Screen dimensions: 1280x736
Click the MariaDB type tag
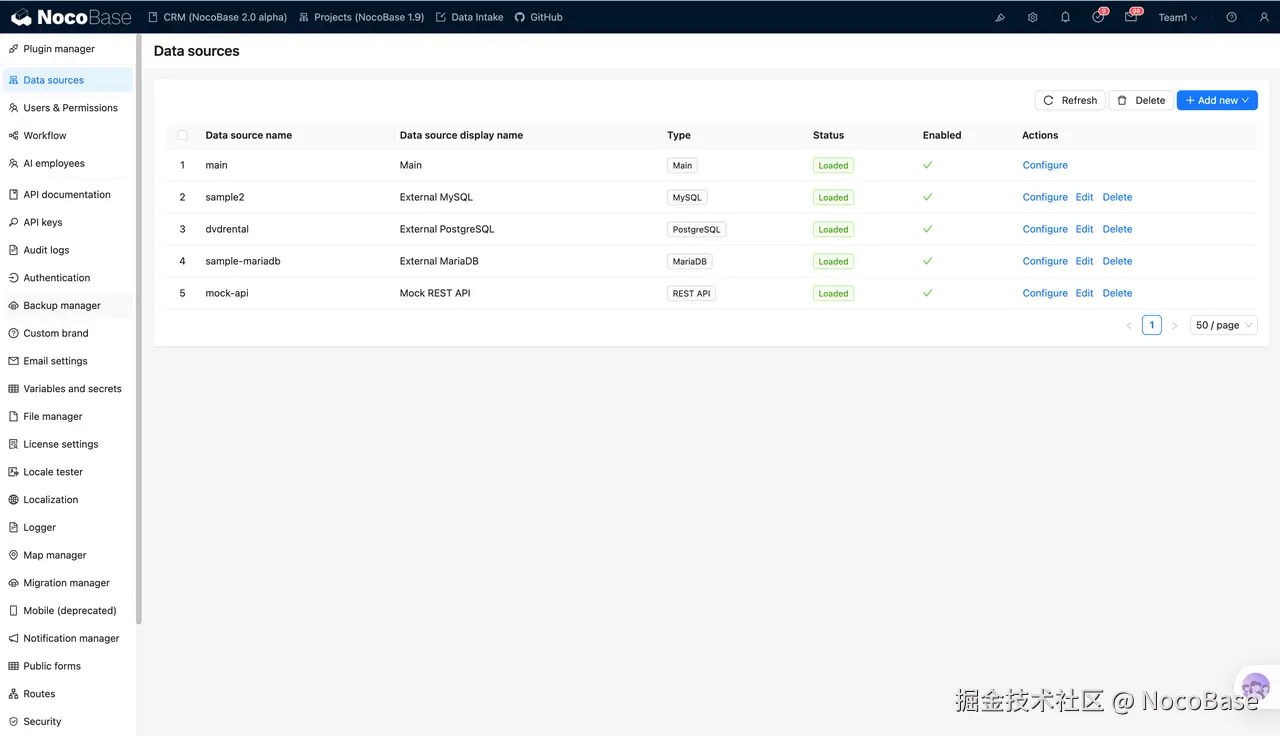(690, 261)
